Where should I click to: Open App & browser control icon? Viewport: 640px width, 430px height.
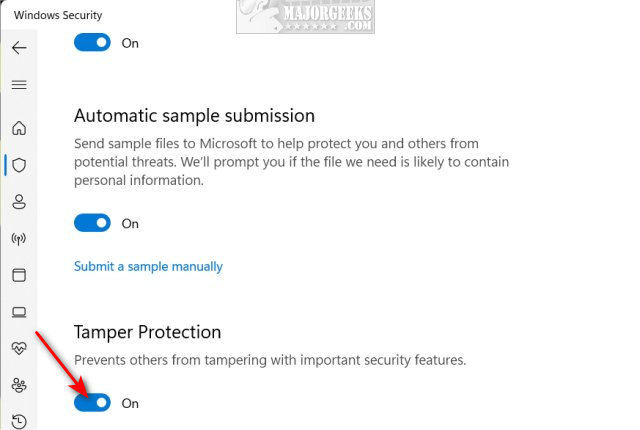point(19,275)
